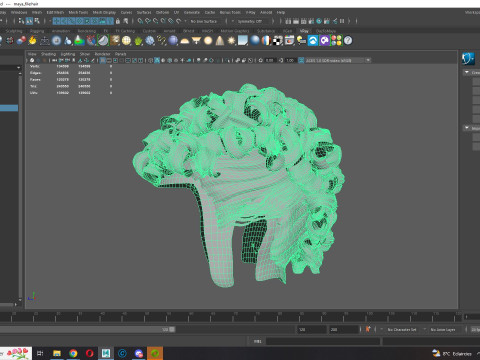
Task: Click the MEL command line input
Action: [x=323, y=341]
